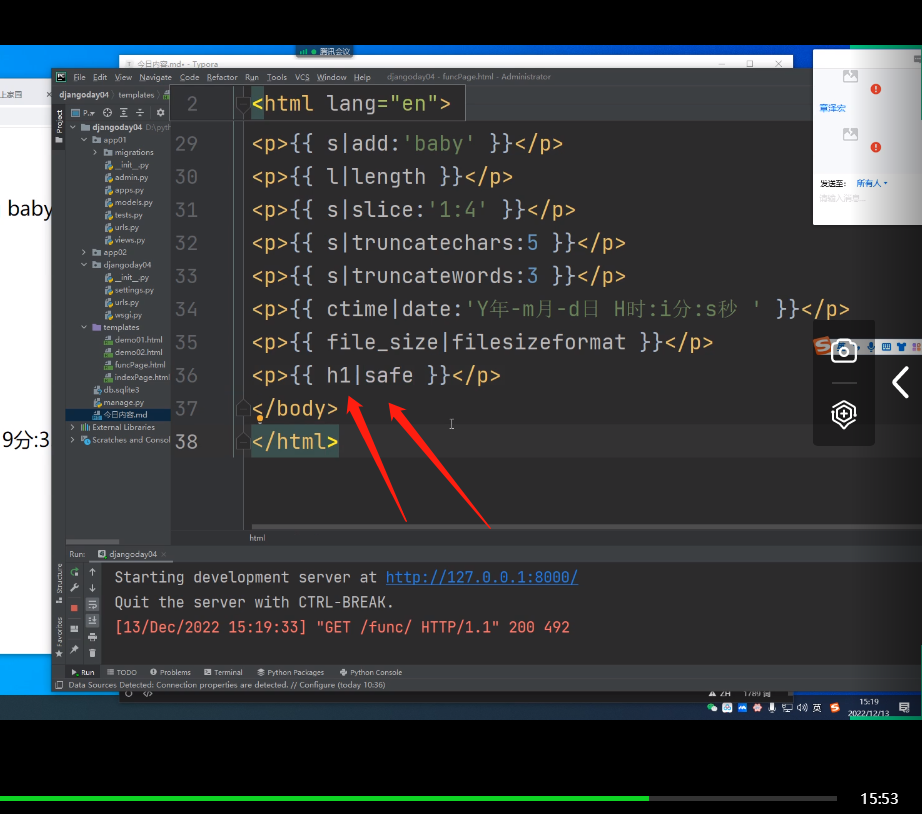Open vertical Project tool window tab
The image size is (922, 814).
[59, 126]
